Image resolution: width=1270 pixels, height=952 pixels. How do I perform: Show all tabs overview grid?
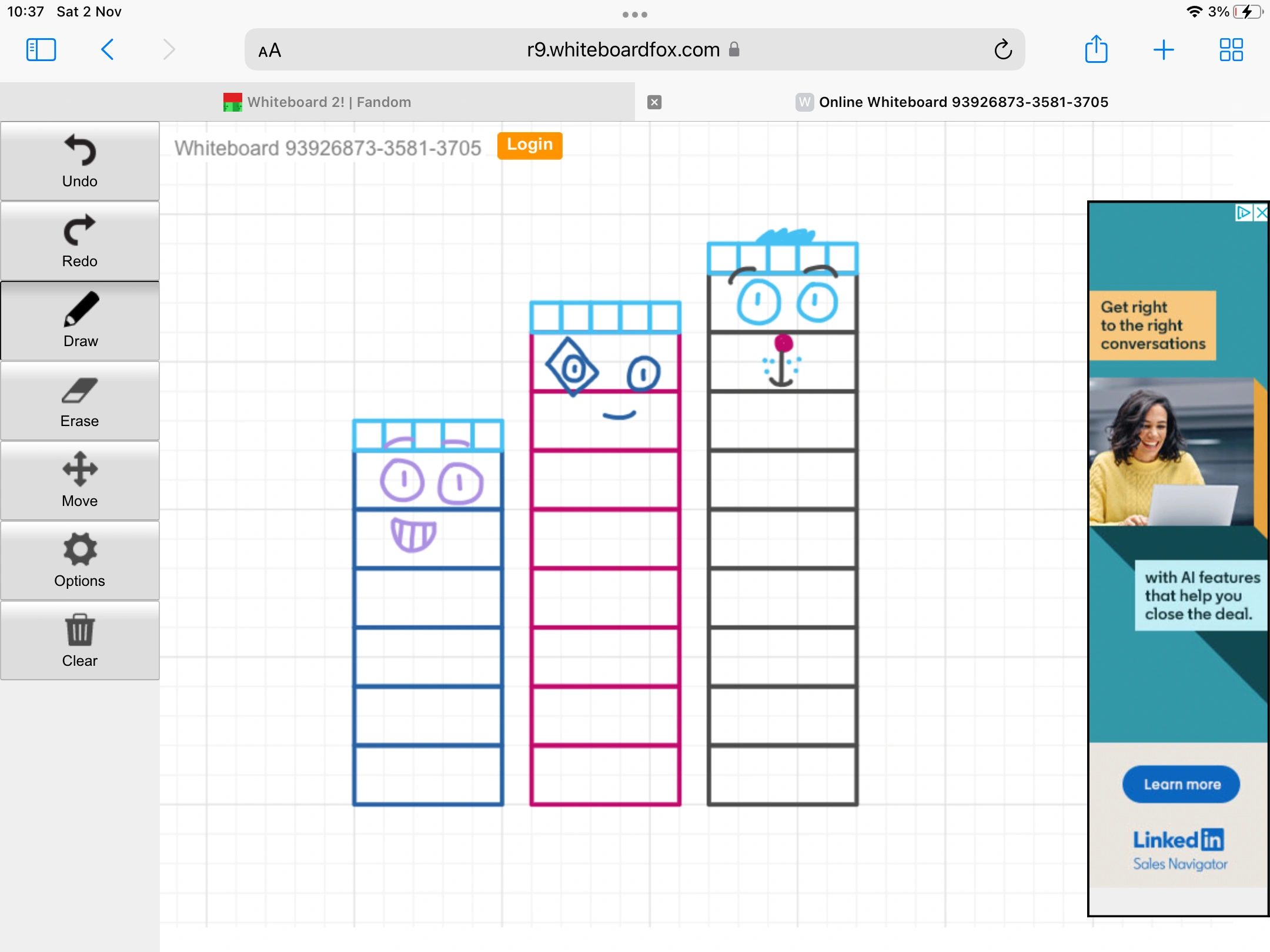(1231, 49)
